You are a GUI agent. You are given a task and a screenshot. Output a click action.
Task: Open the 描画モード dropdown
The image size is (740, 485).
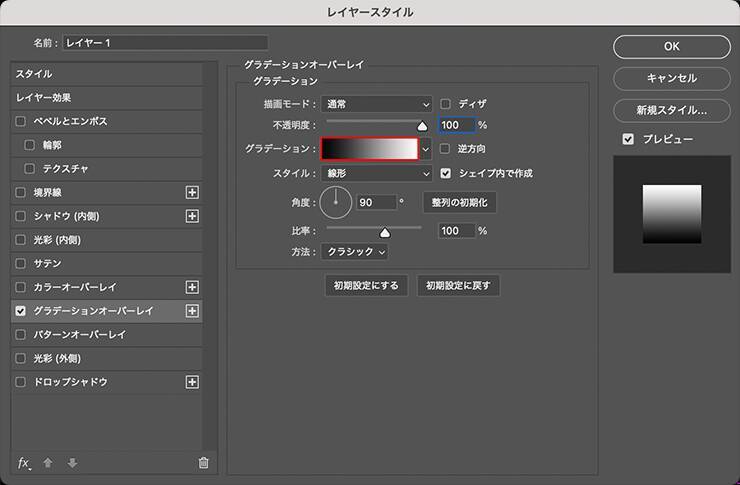point(376,103)
